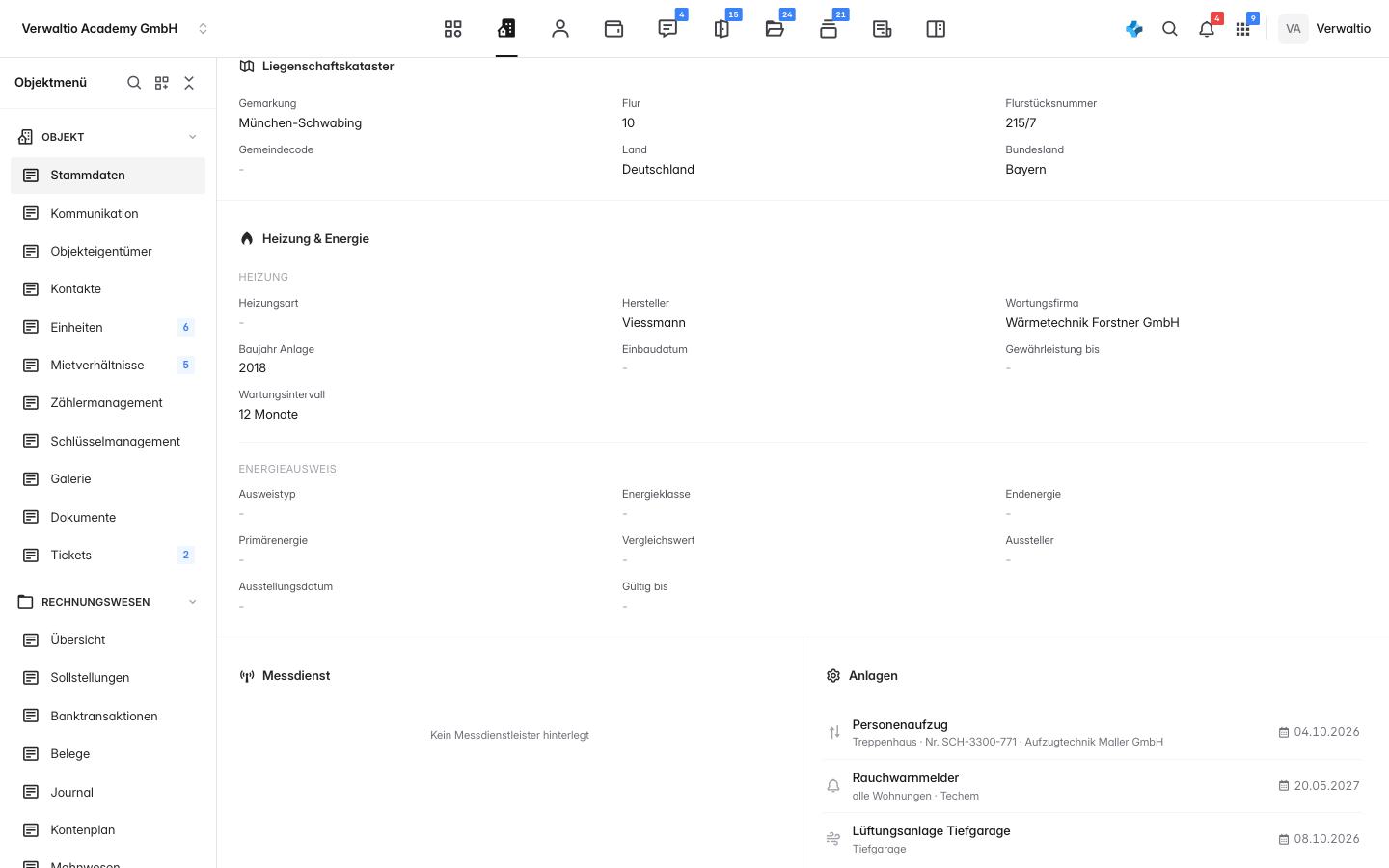Open Mietverhältnisse menu entry
Screen dimensions: 1389x868
click(x=108, y=366)
